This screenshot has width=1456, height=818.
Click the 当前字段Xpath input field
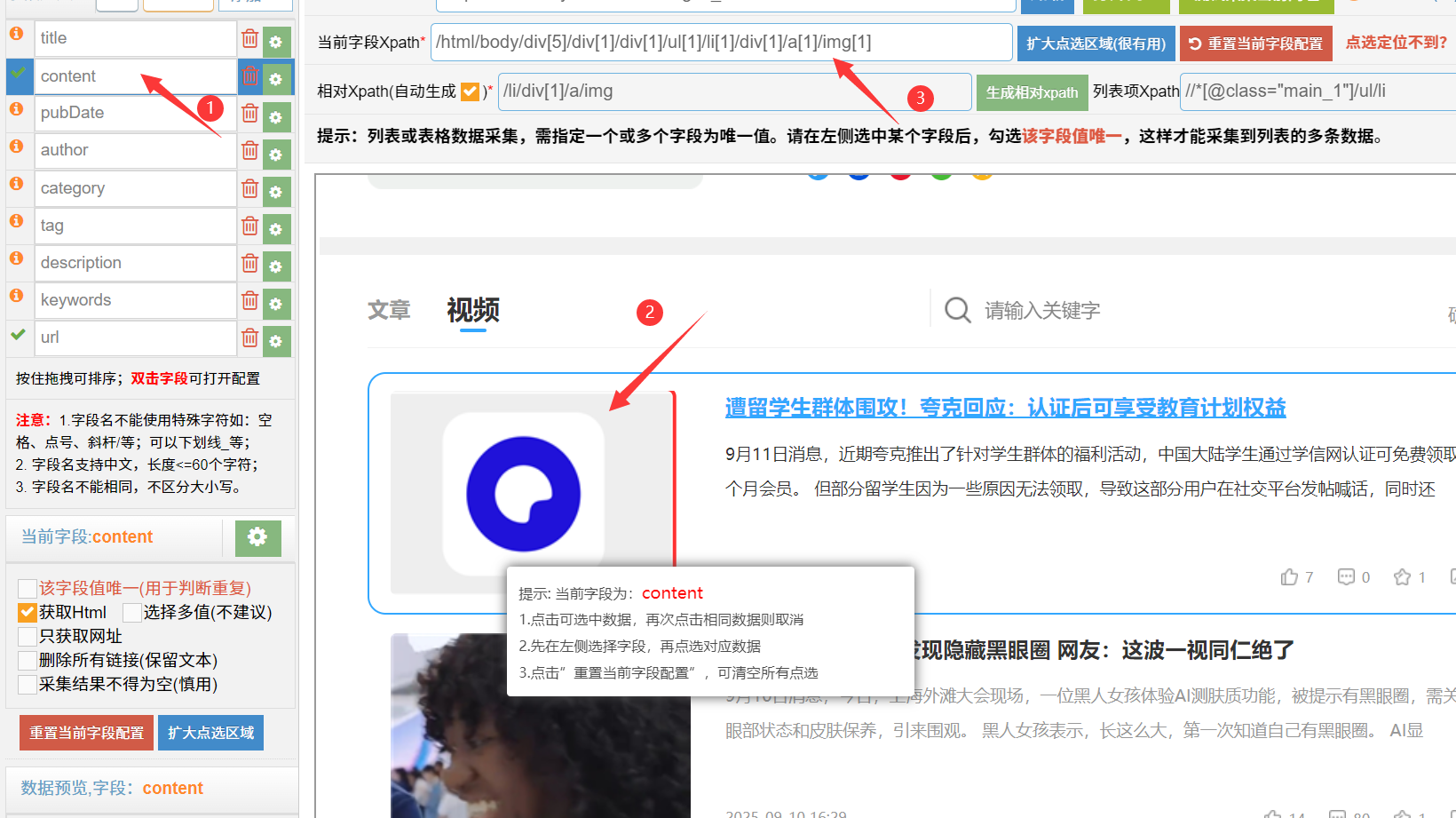coord(720,43)
